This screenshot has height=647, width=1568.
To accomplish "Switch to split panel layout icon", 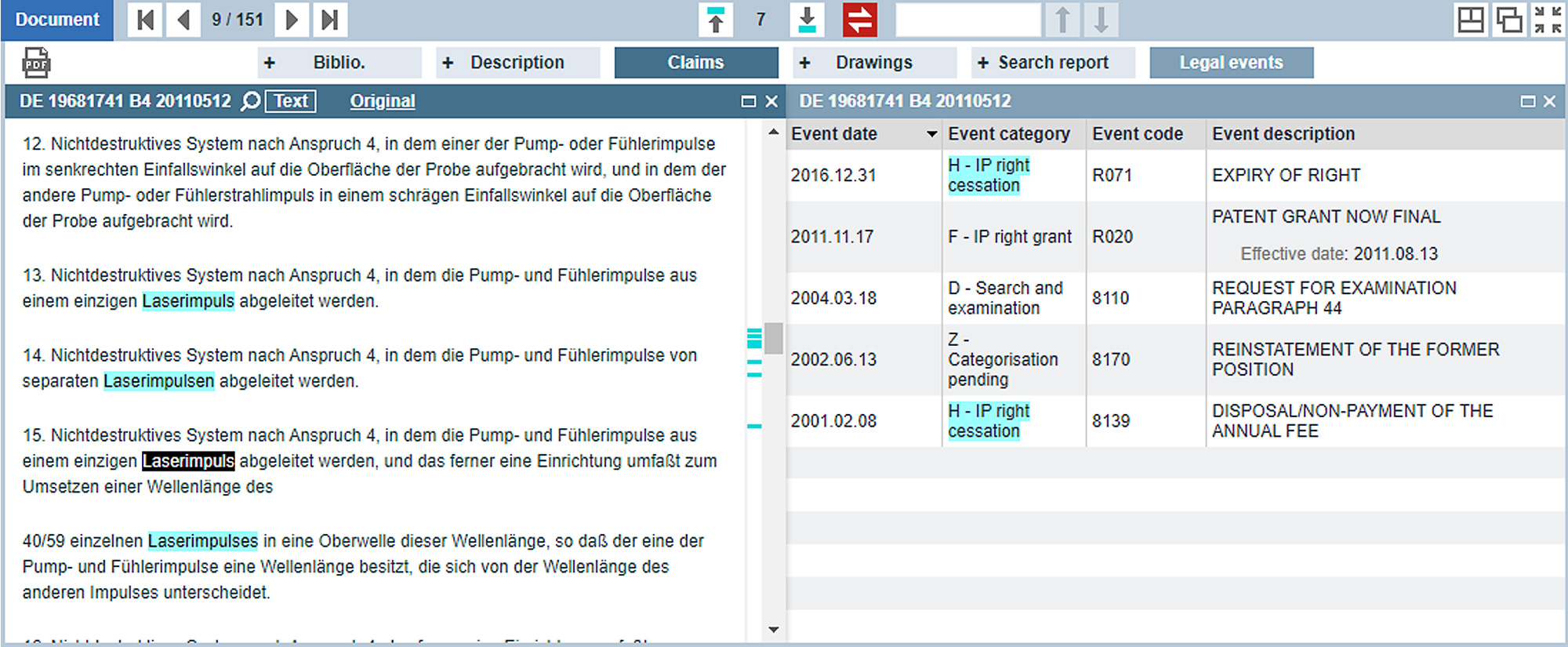I will pyautogui.click(x=1470, y=20).
